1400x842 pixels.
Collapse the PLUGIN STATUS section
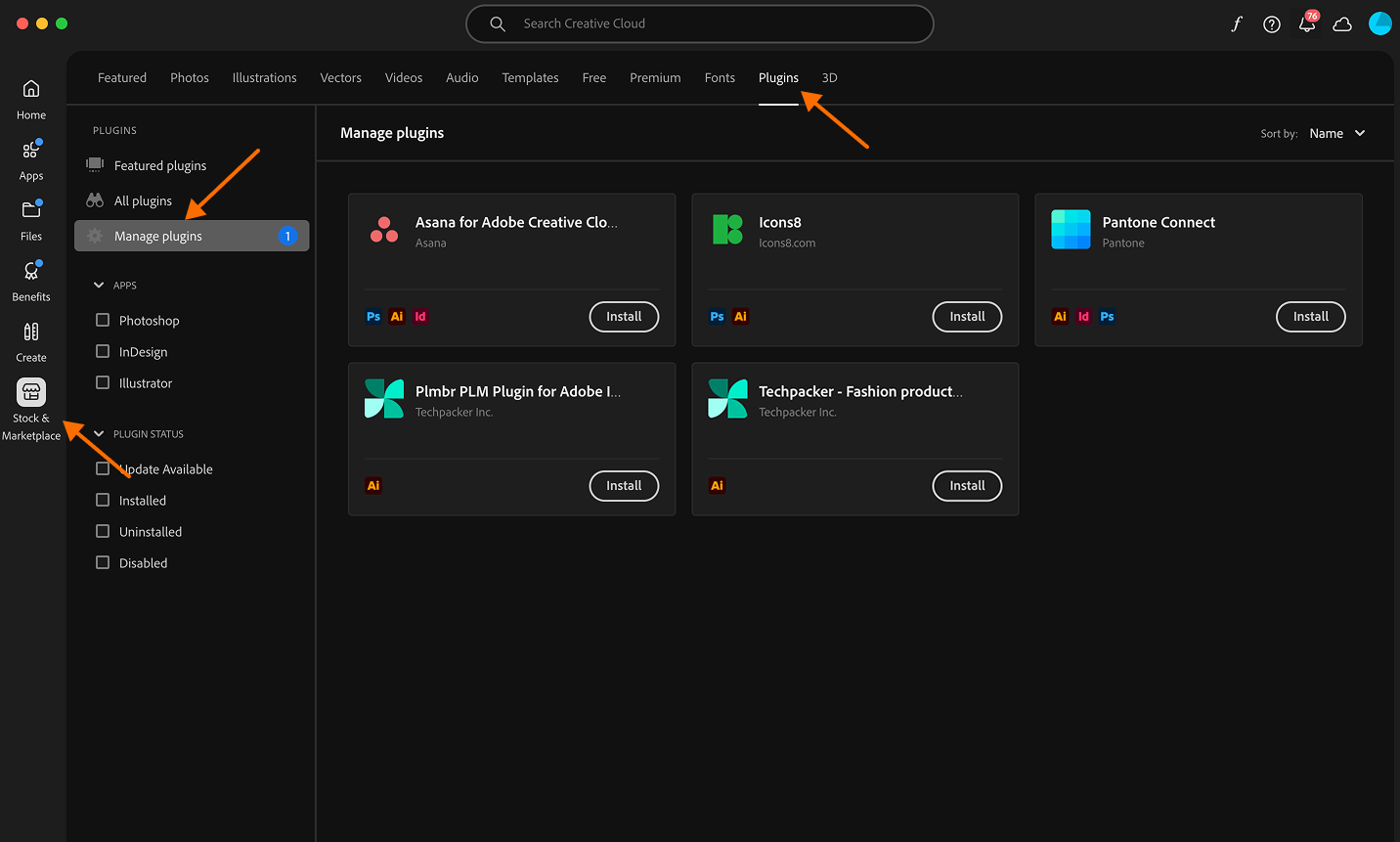[x=98, y=433]
